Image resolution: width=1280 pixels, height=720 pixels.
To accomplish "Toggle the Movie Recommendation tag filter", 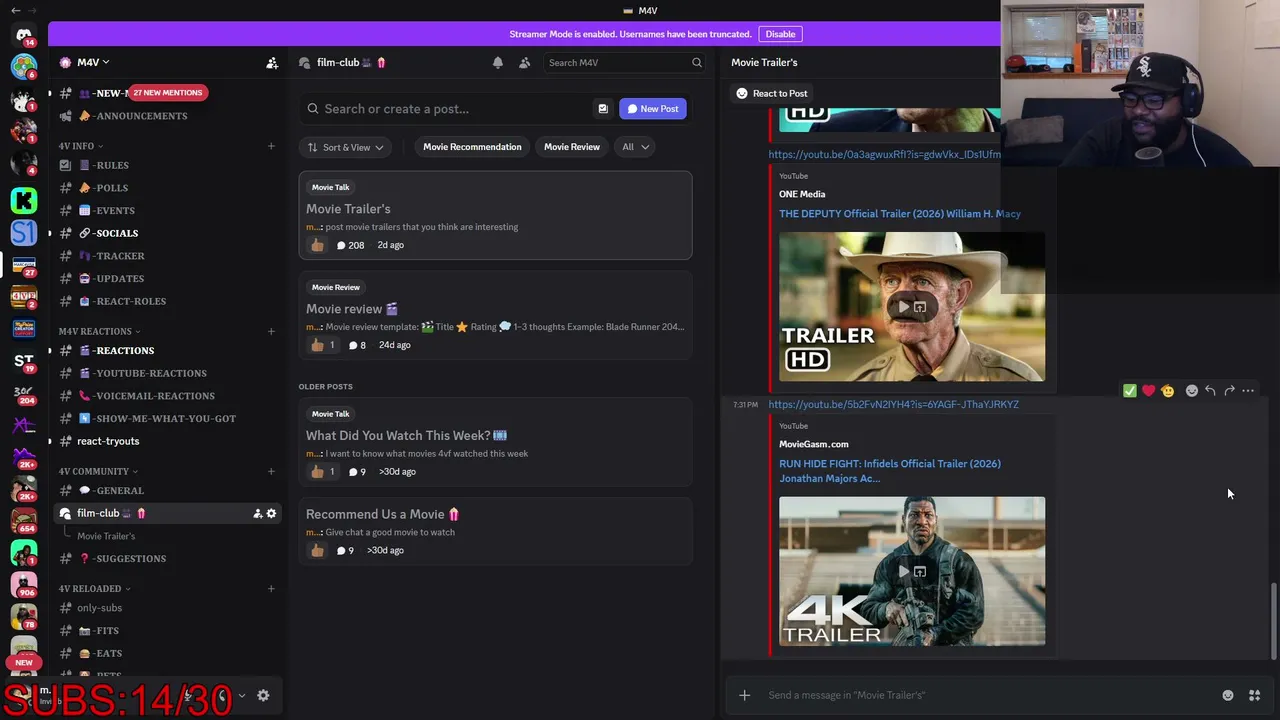I will pyautogui.click(x=472, y=147).
